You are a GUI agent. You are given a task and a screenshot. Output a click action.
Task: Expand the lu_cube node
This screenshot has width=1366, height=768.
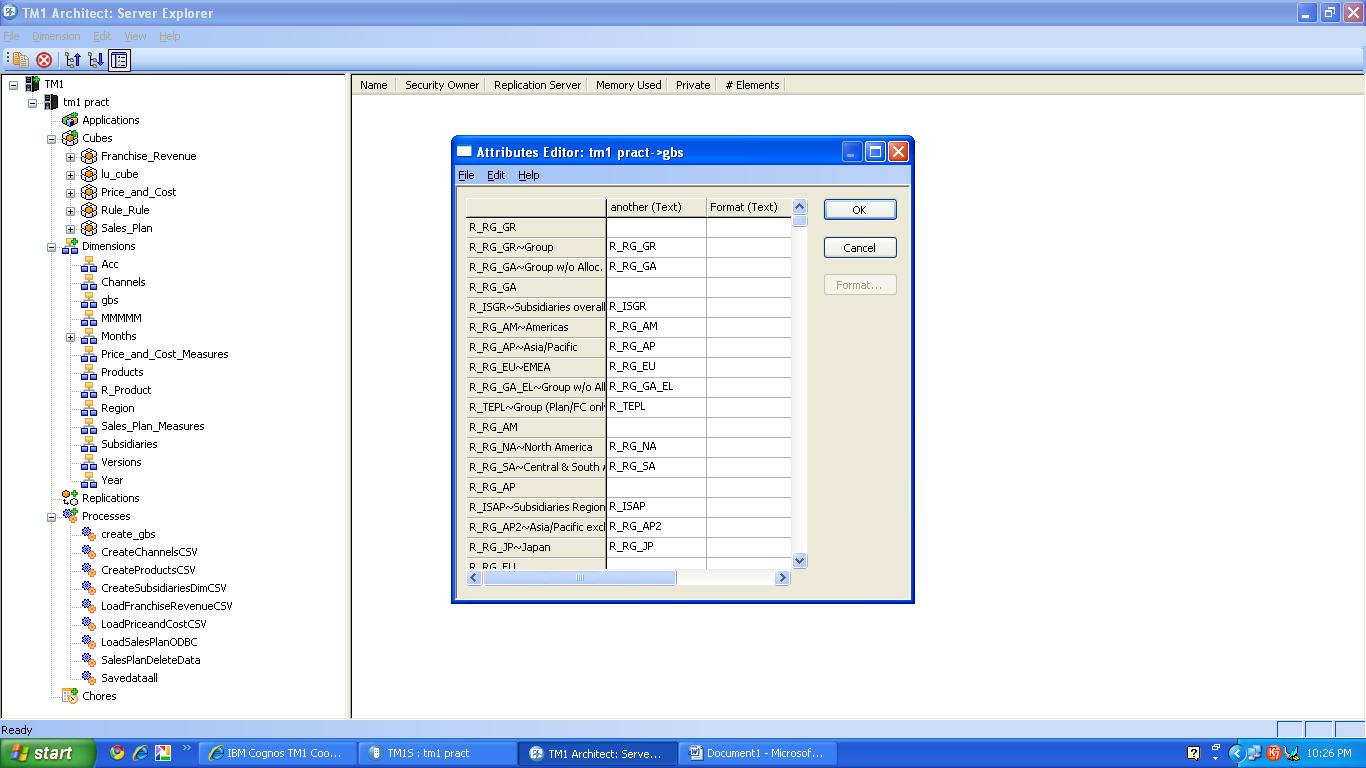click(71, 175)
